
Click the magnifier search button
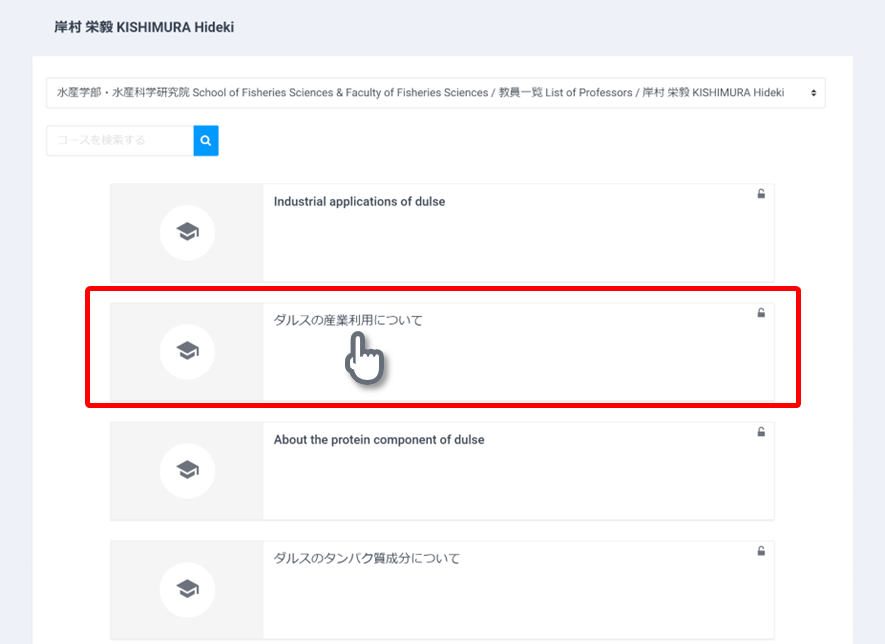pyautogui.click(x=206, y=141)
